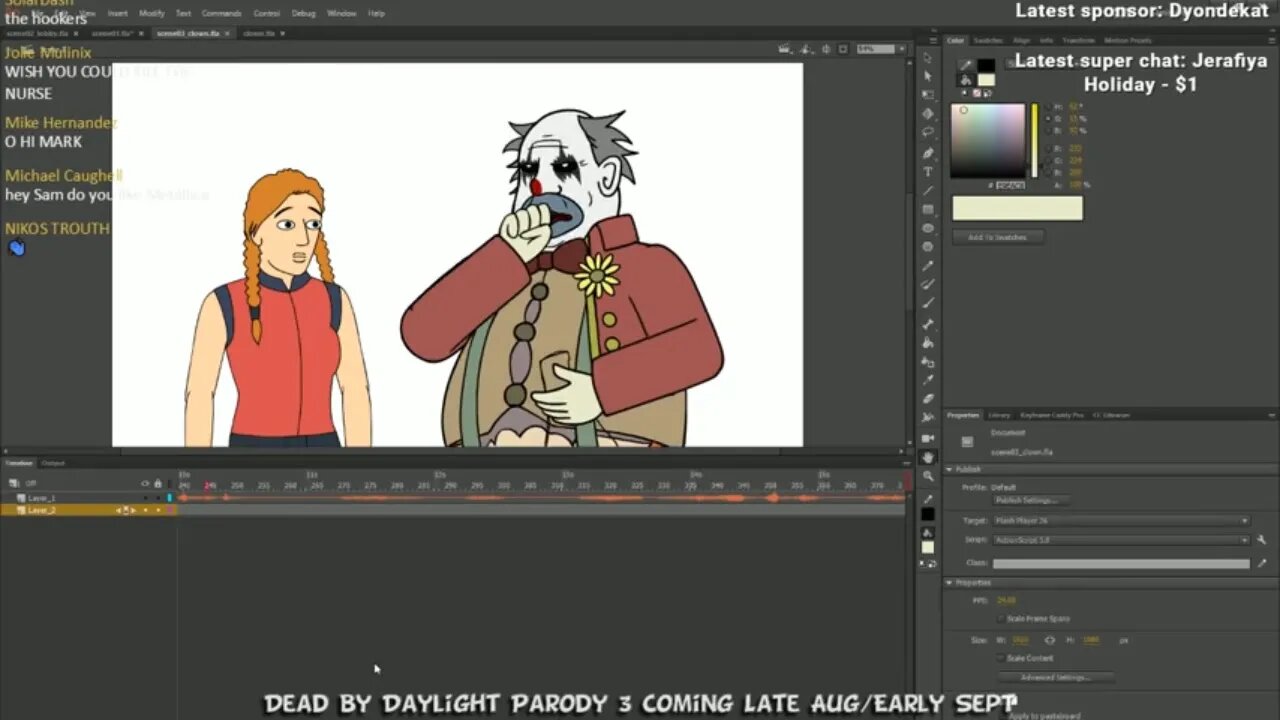Click the Class input field

point(1121,563)
